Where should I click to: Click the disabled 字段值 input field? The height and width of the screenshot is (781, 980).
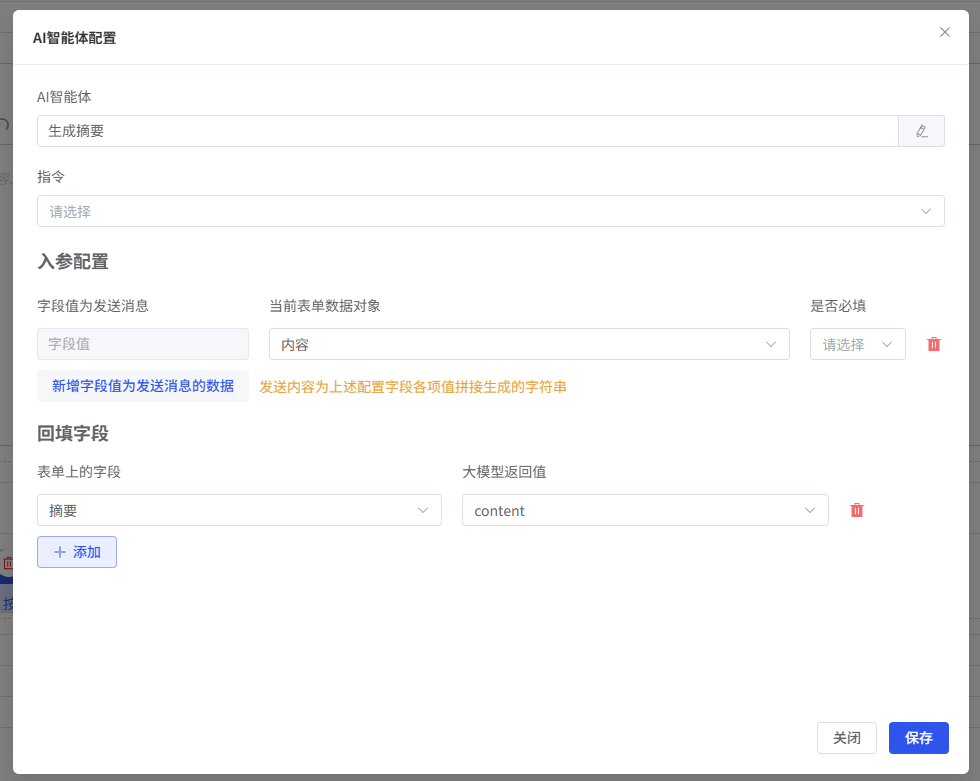143,344
